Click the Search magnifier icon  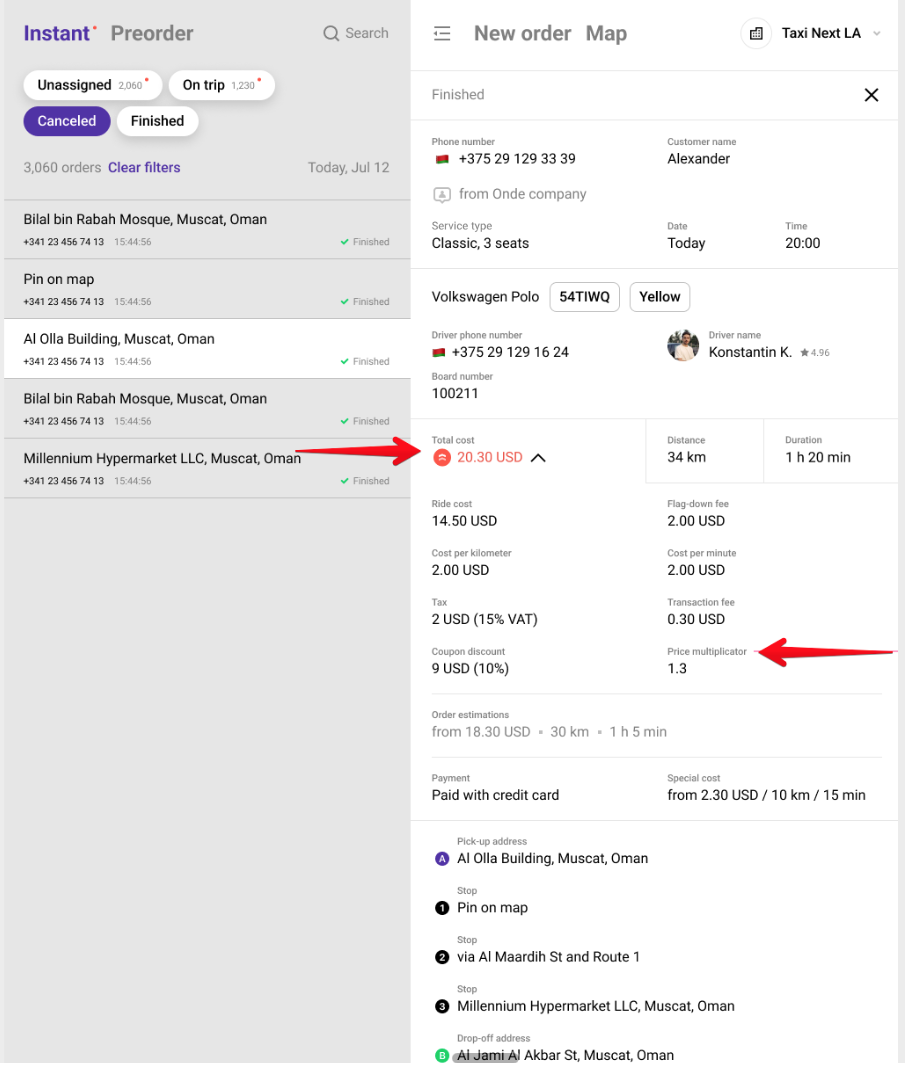pos(332,33)
